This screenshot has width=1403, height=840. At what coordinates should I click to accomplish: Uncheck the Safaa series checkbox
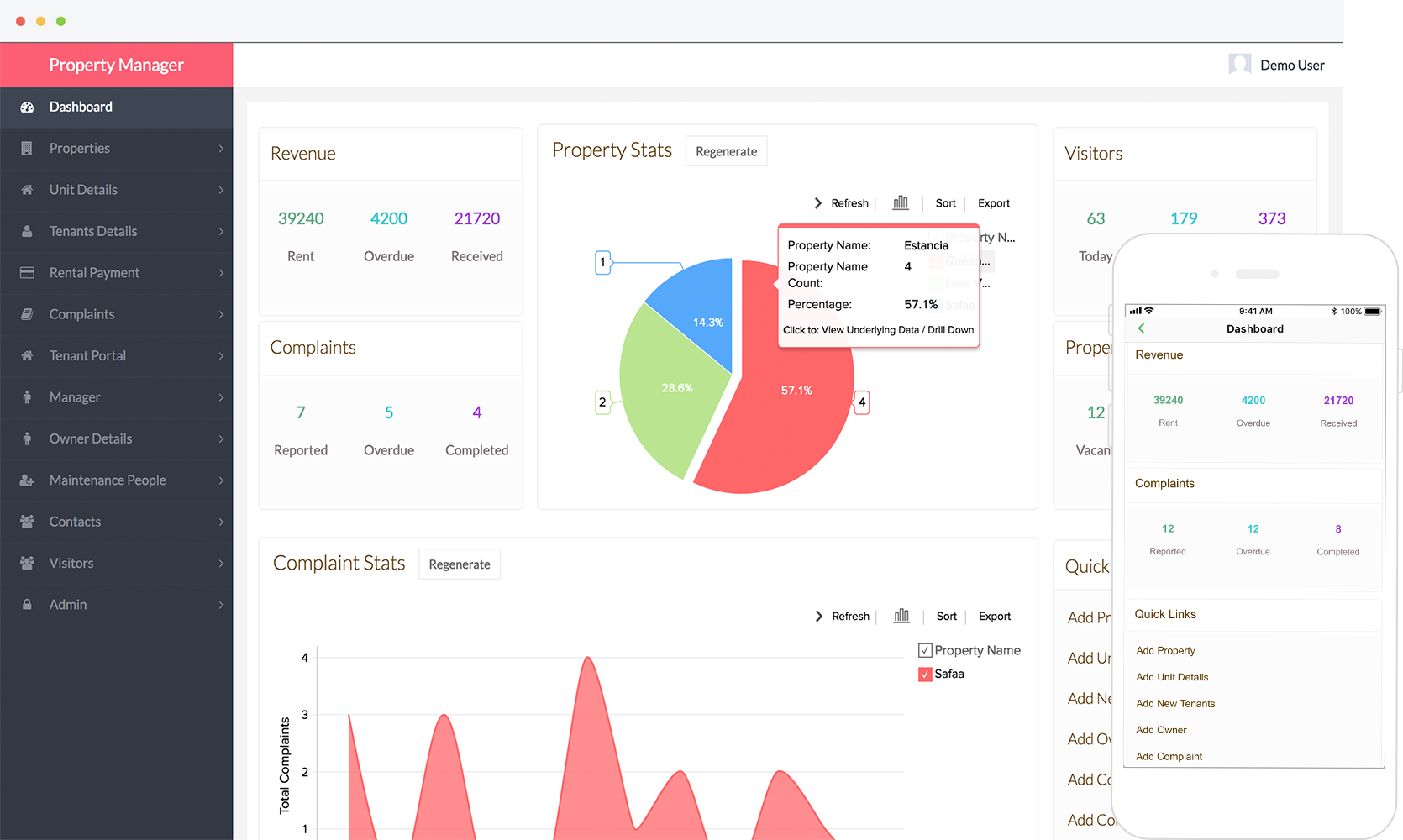point(925,674)
